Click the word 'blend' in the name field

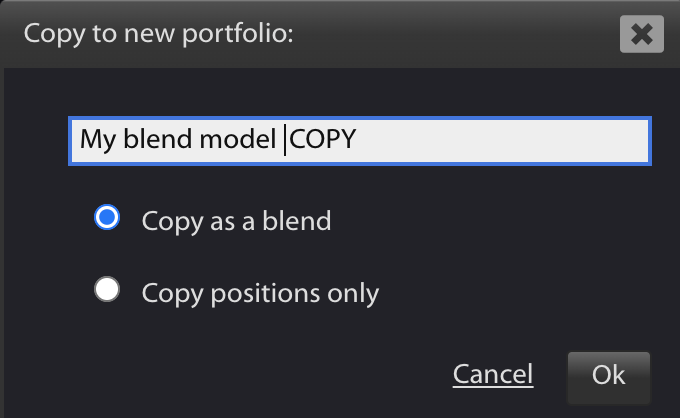(x=158, y=139)
